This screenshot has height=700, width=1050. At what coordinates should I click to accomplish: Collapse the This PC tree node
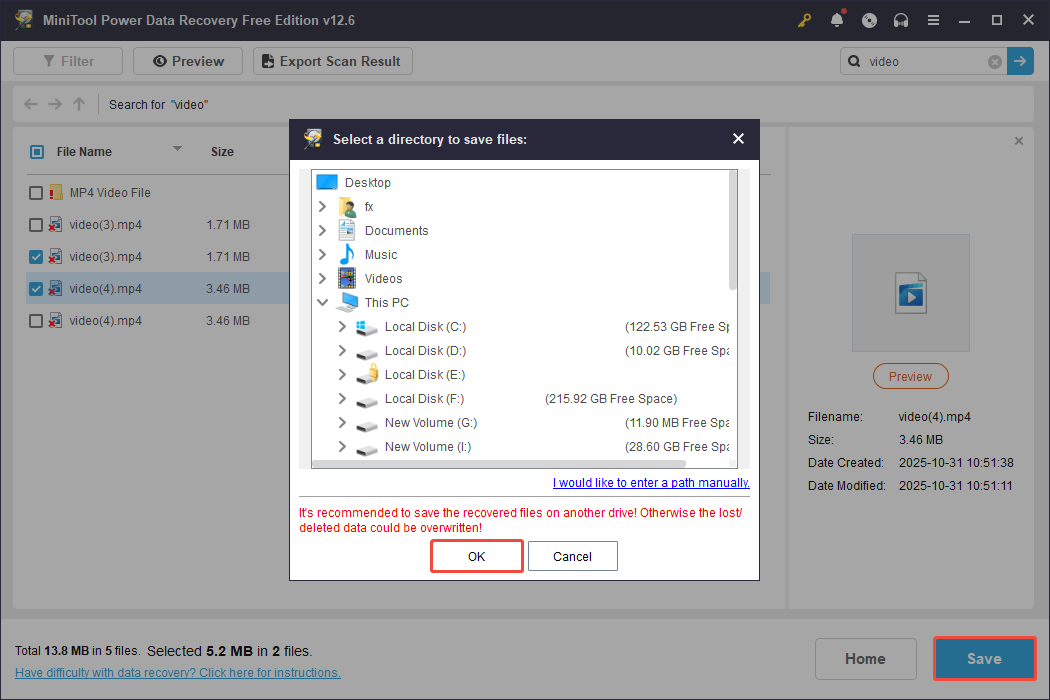322,302
